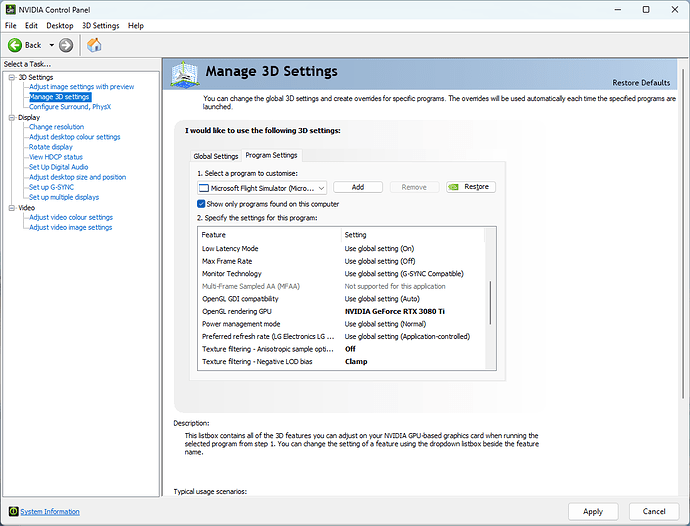Select Set up G-SYNC in the task tree

tap(51, 187)
